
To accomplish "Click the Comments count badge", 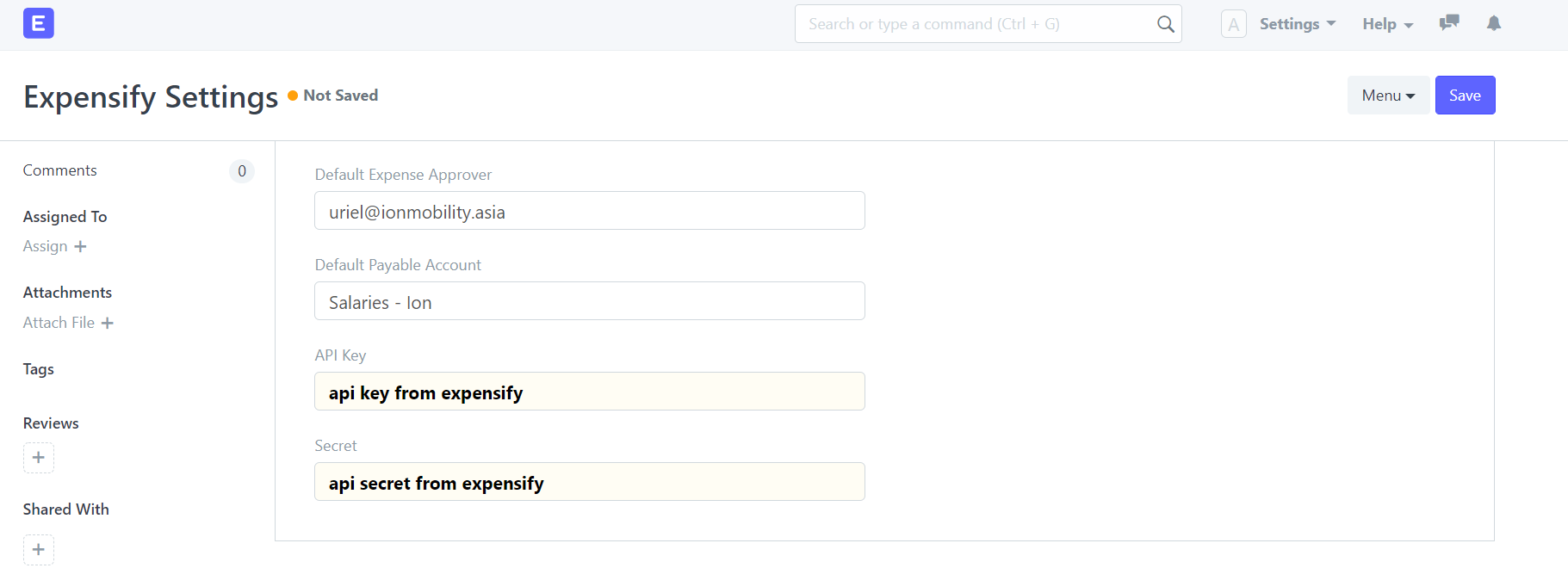I will click(x=242, y=170).
